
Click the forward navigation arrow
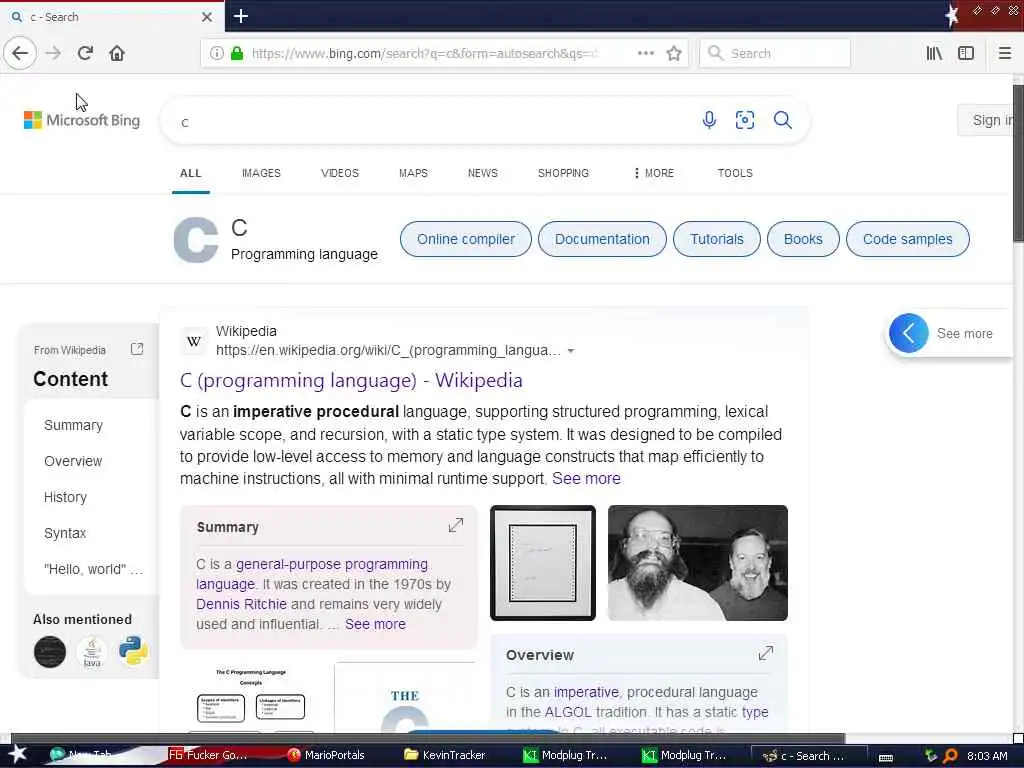pyautogui.click(x=53, y=53)
